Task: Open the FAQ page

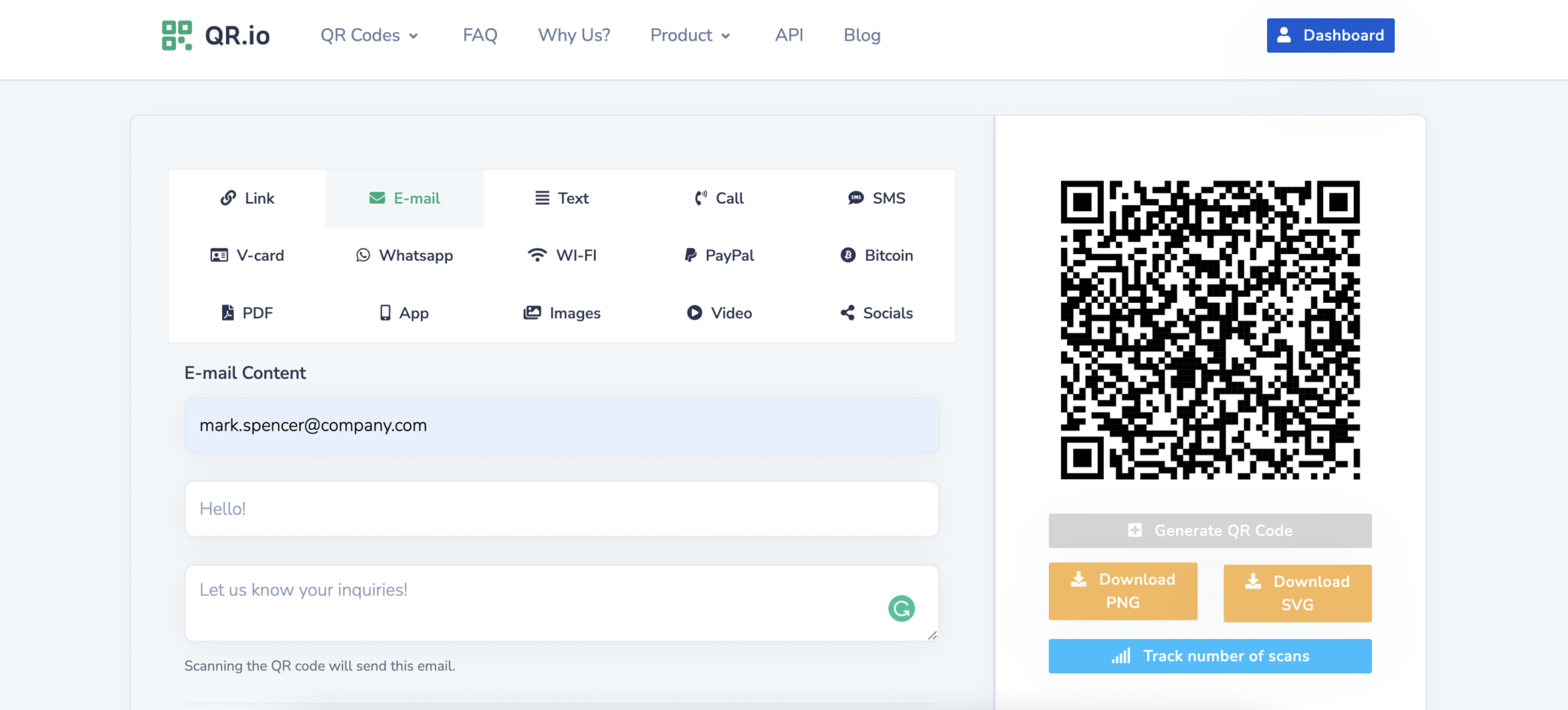Action: tap(479, 35)
